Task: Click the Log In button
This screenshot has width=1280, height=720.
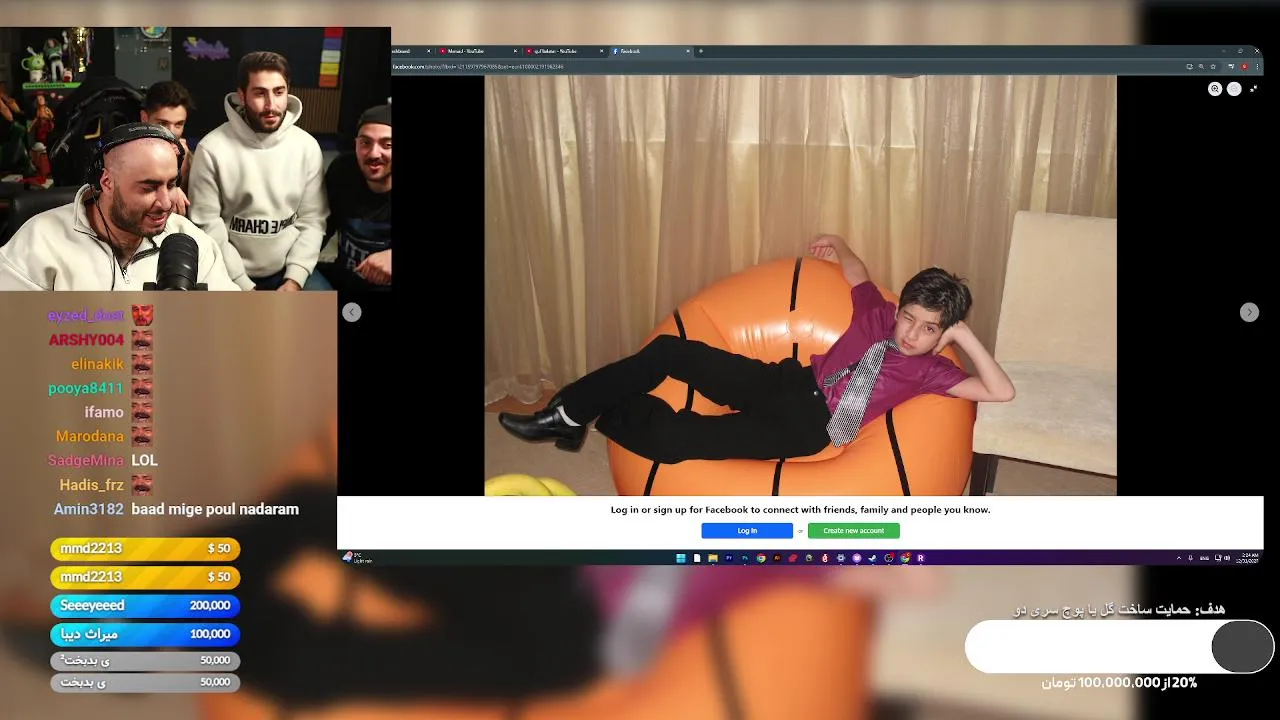Action: tap(747, 531)
